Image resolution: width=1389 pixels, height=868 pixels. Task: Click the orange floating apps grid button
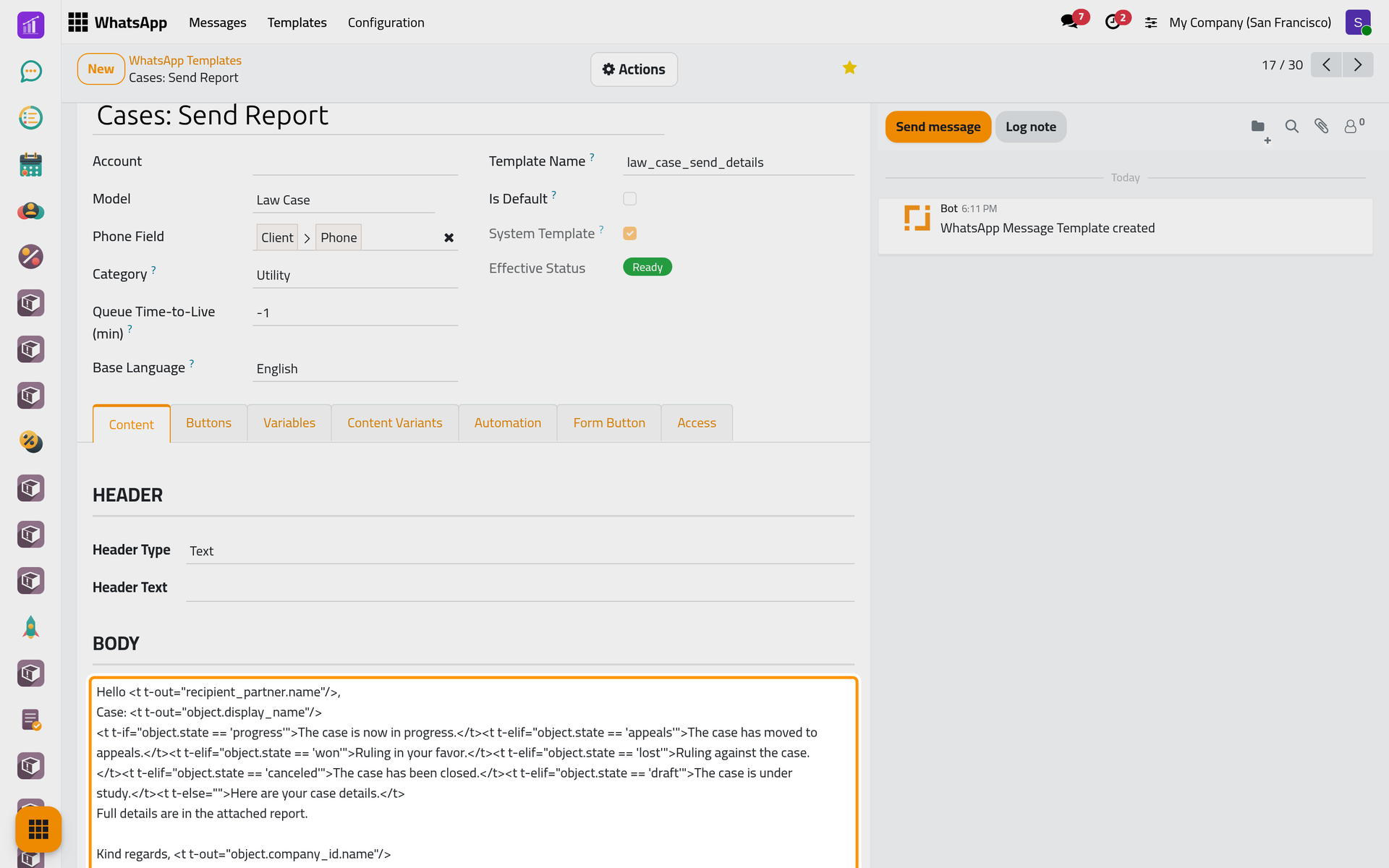(38, 829)
